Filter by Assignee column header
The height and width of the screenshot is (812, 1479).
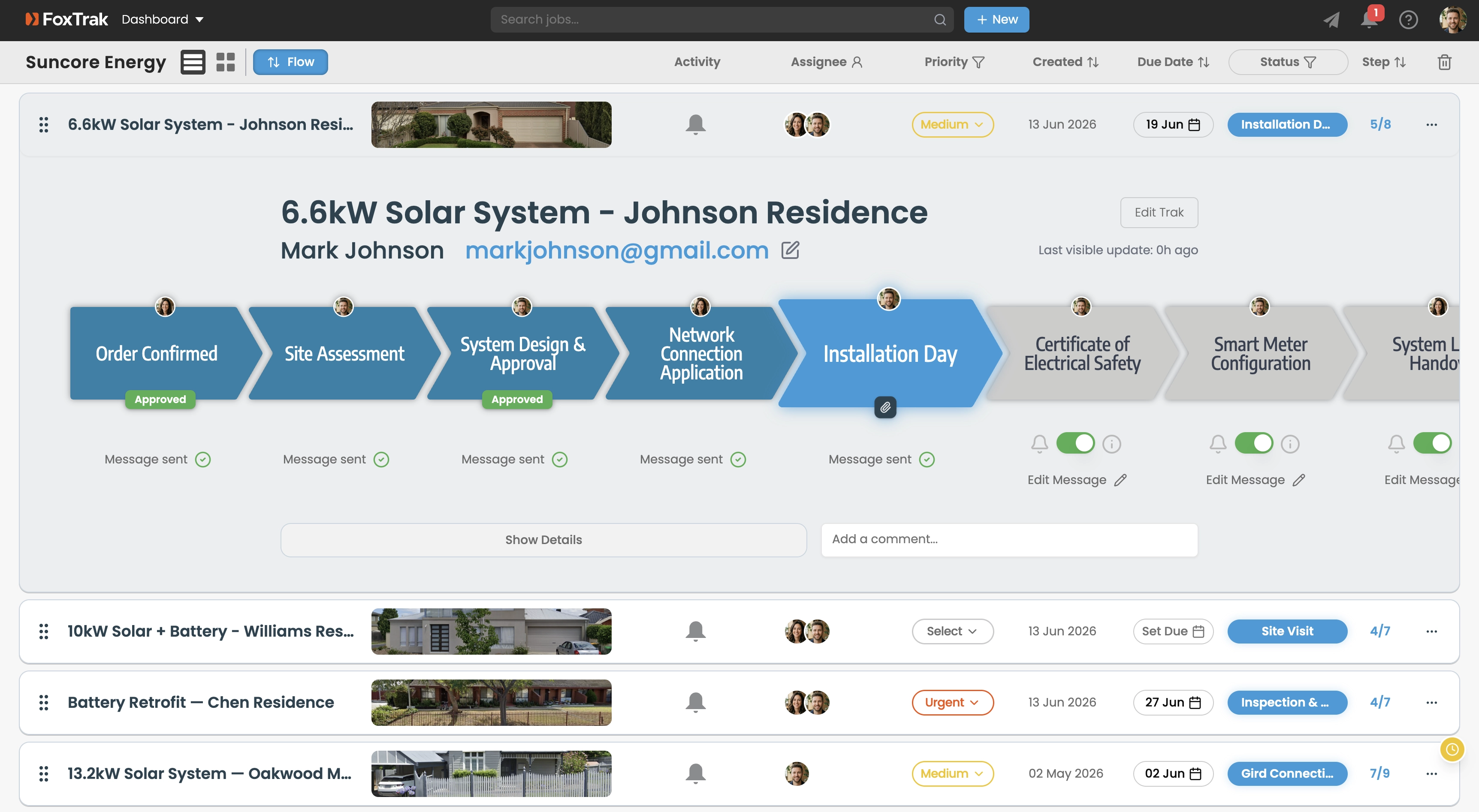827,62
